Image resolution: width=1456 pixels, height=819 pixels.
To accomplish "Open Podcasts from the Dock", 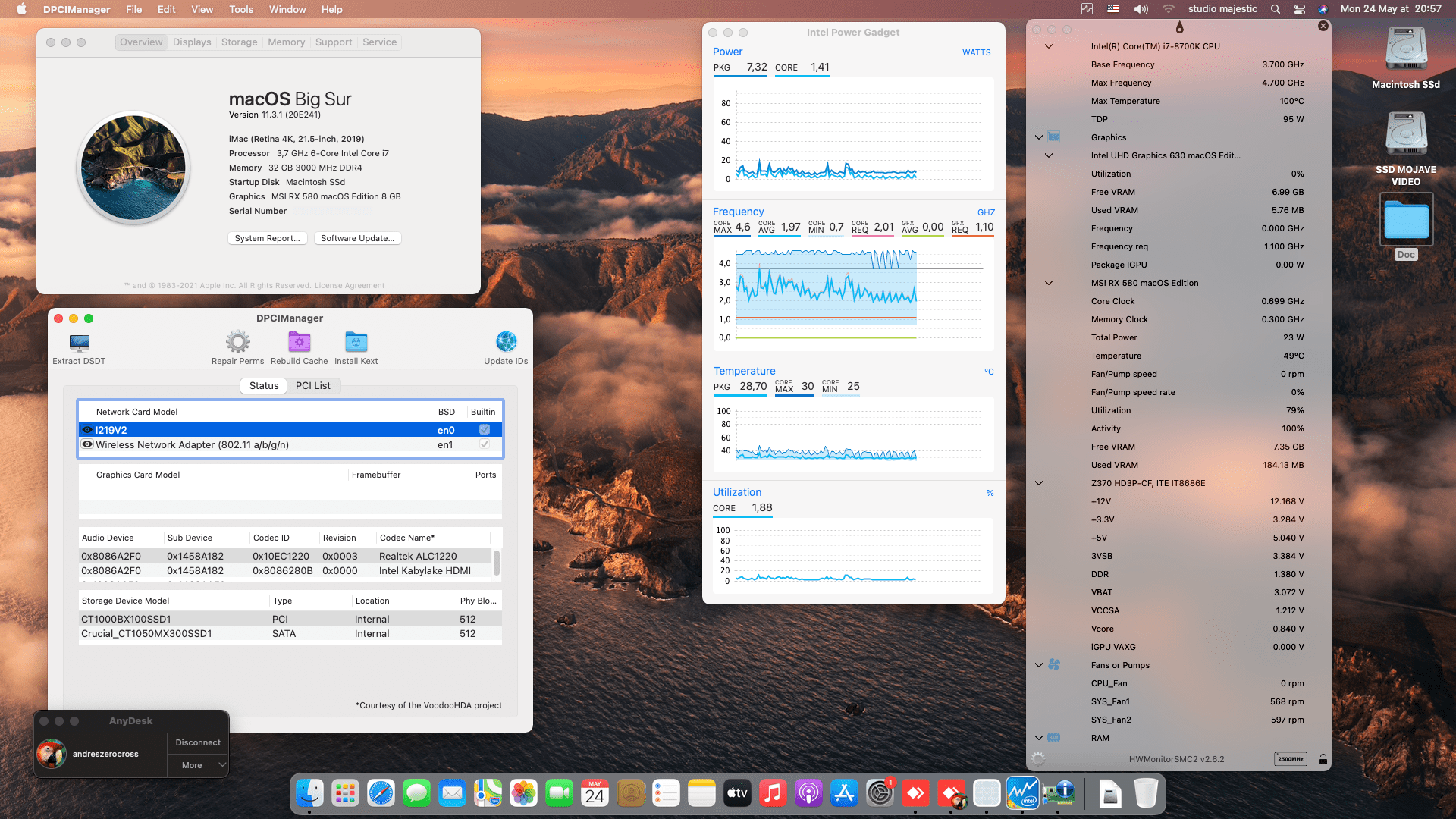I will click(808, 793).
